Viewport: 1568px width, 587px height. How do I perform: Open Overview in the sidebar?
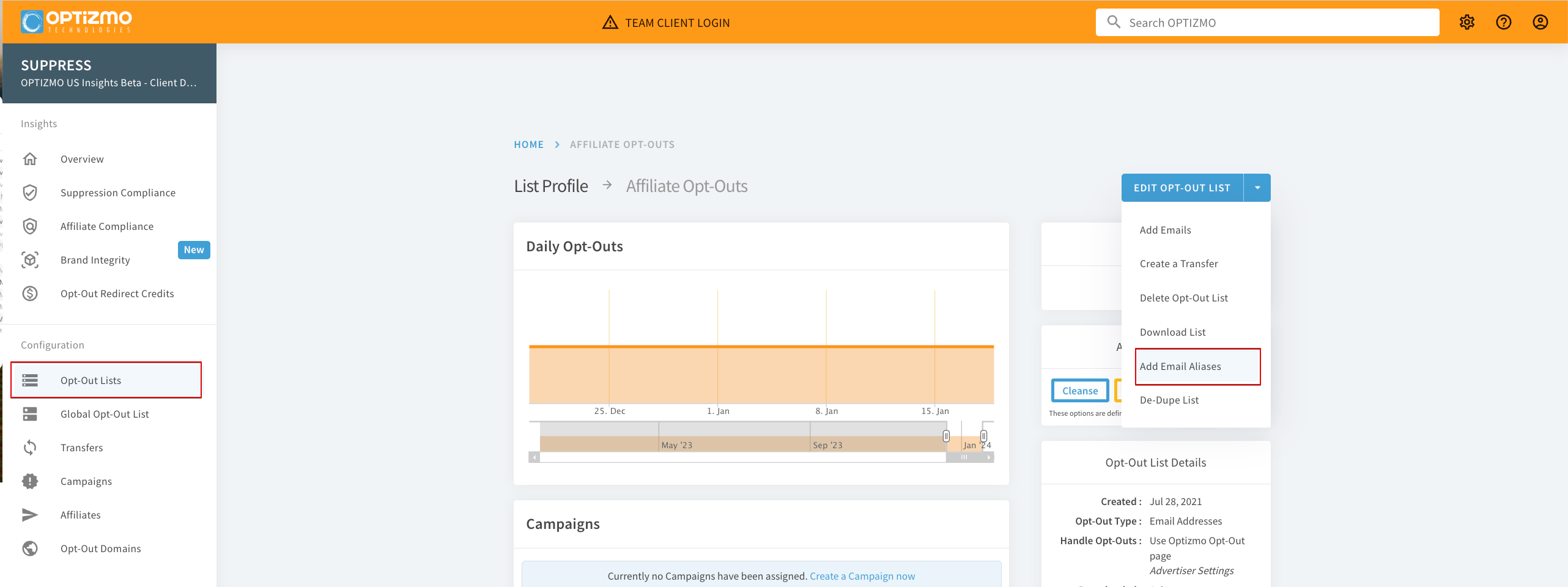[x=82, y=159]
